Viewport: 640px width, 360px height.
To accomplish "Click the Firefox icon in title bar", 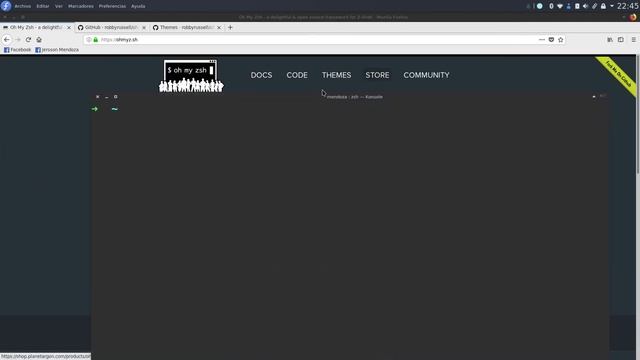I will pos(633,17).
